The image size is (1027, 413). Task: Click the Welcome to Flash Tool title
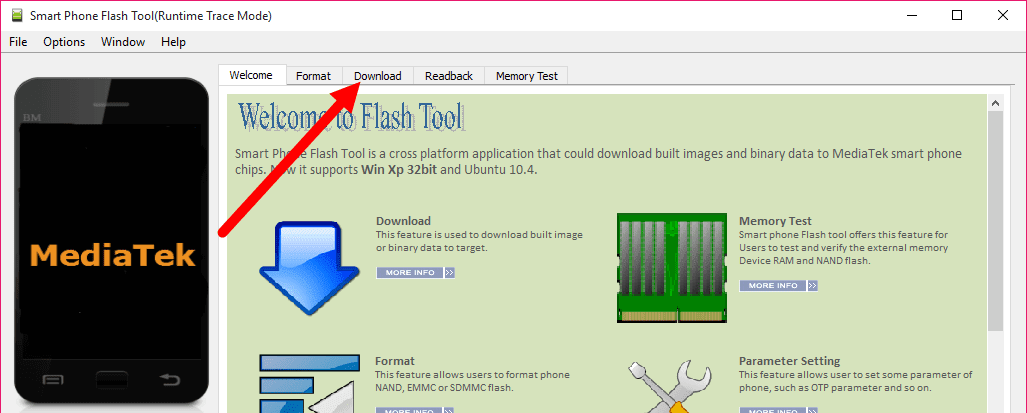click(352, 118)
